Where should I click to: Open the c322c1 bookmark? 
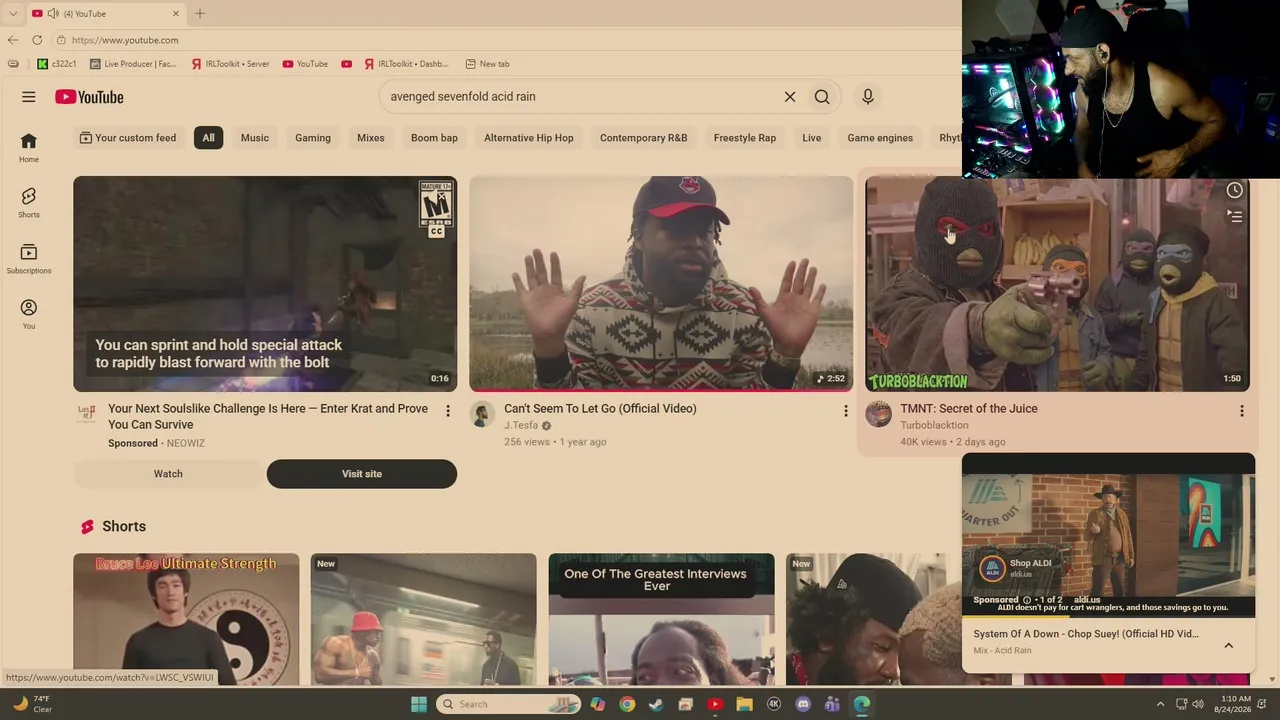(56, 64)
